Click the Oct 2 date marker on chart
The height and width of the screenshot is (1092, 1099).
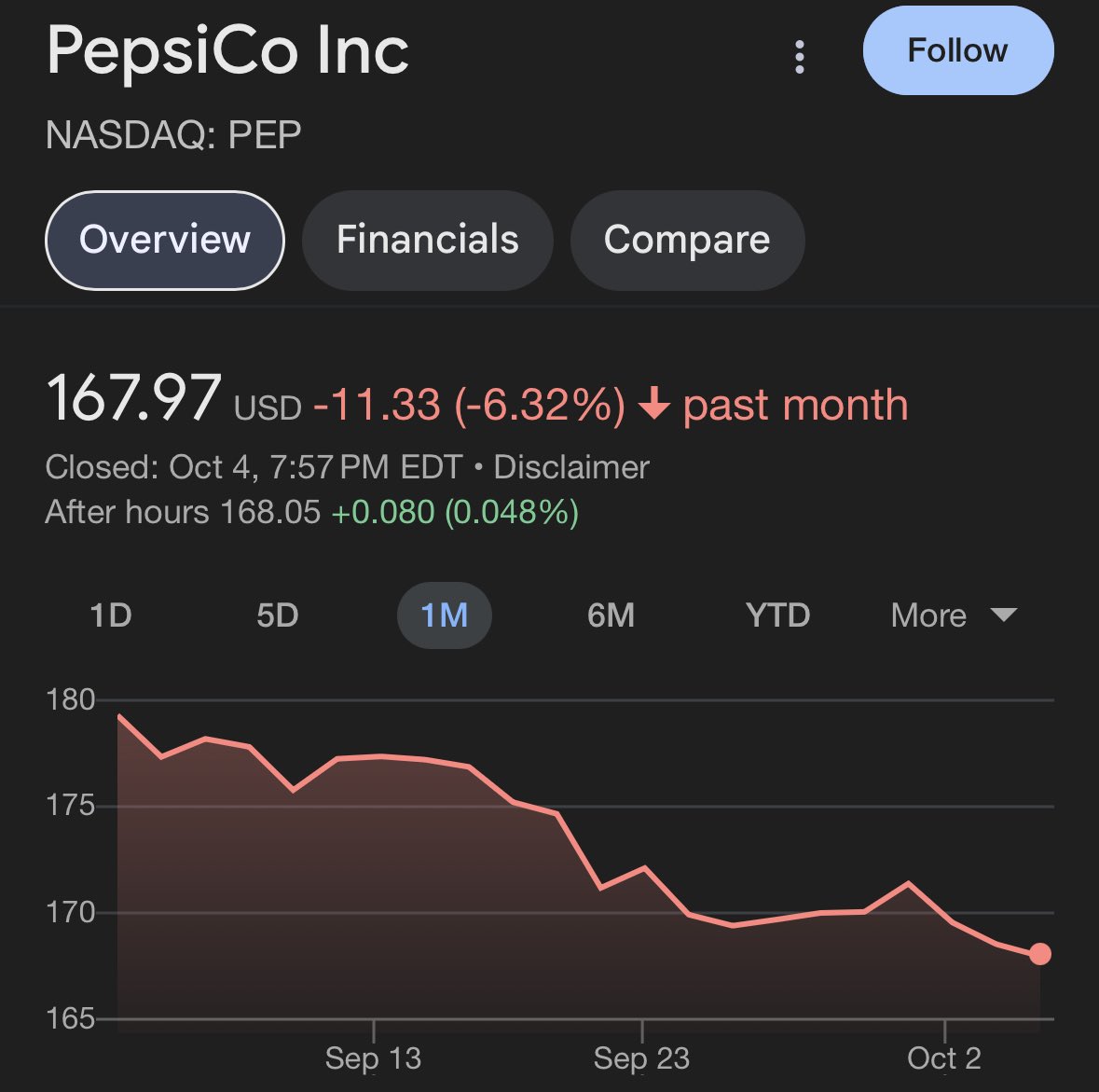point(944,1058)
